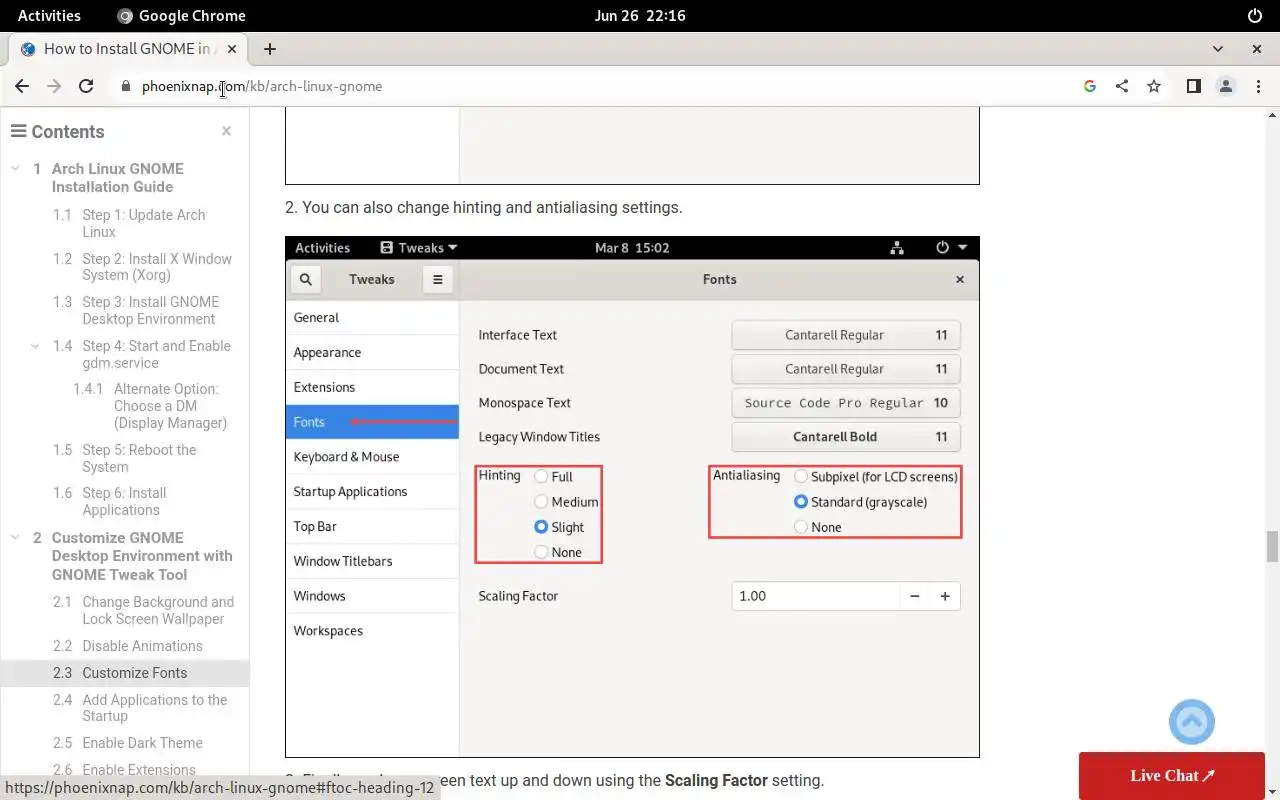Click the Contents hamburger icon
This screenshot has height=800, width=1280.
pyautogui.click(x=18, y=131)
